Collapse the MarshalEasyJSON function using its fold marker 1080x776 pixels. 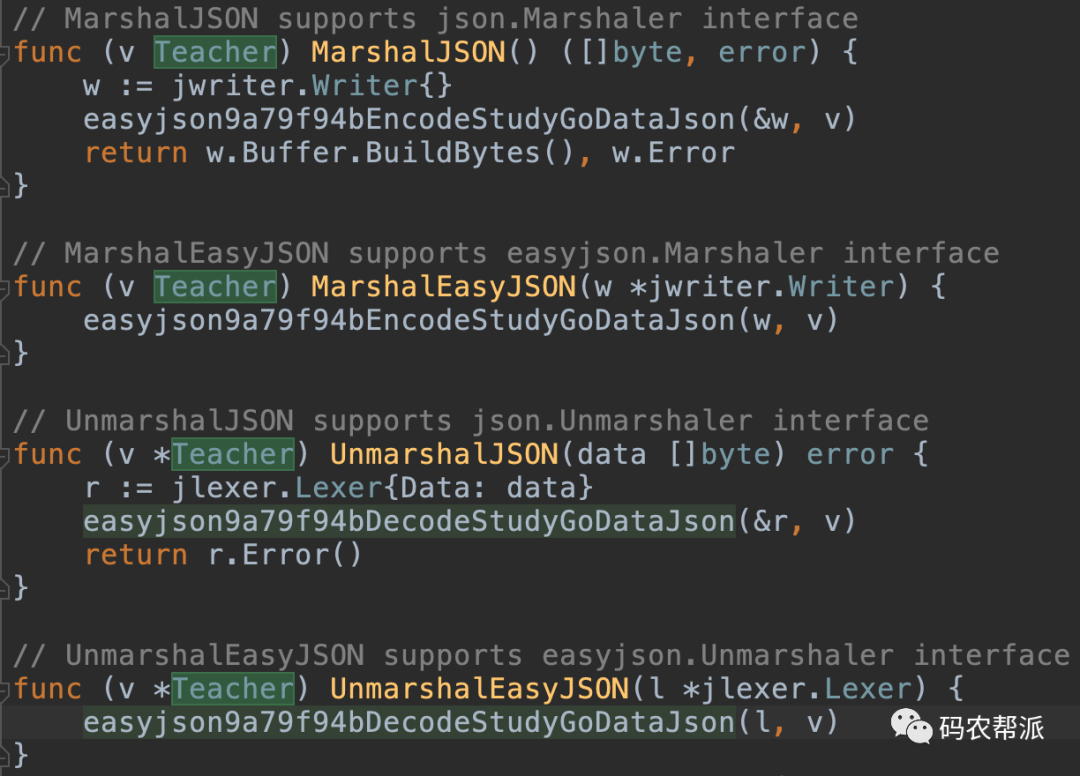point(3,289)
